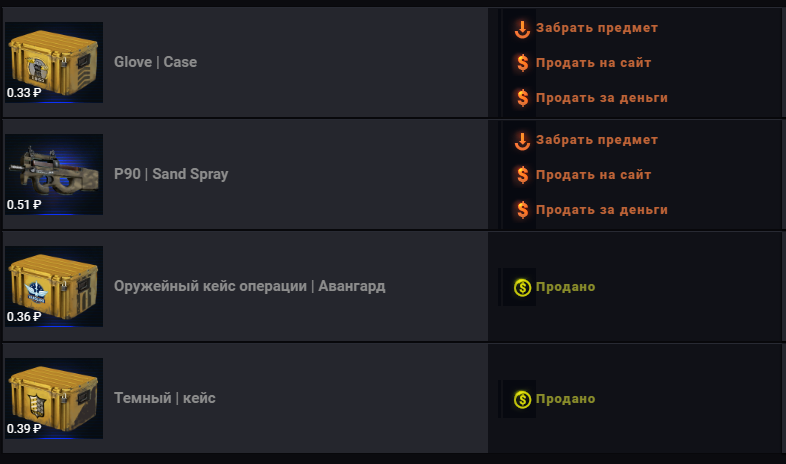Click the dollar icon beside Glove Case 'Продать на сайт'
Screen dimensions: 786x464
522,63
